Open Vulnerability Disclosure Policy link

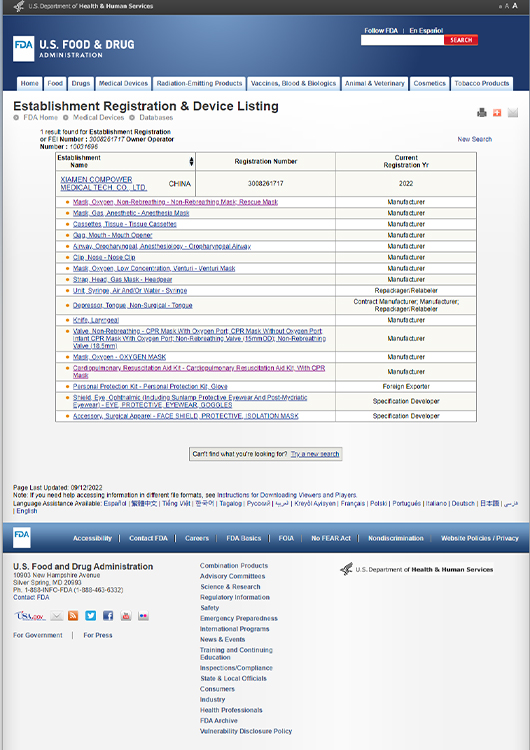pos(246,731)
